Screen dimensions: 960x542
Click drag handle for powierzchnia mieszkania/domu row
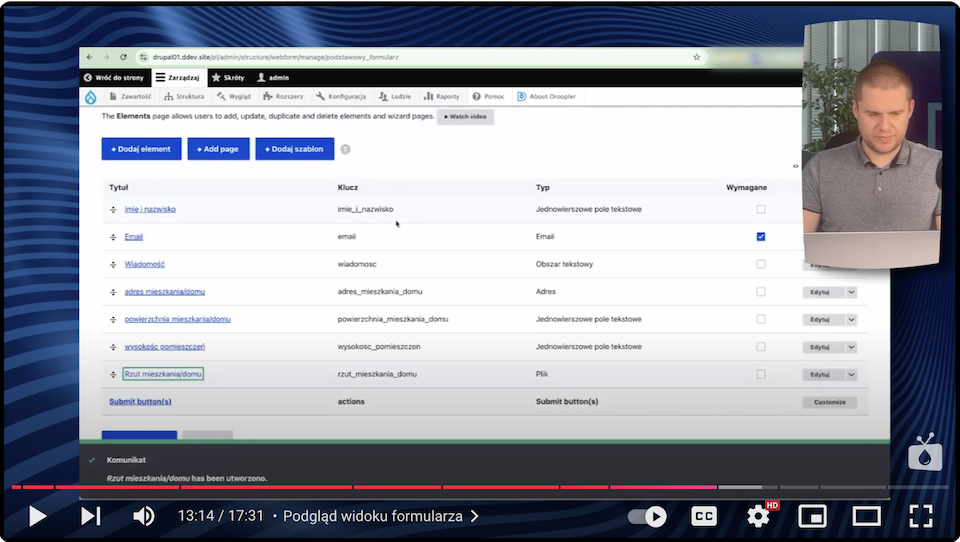(113, 320)
